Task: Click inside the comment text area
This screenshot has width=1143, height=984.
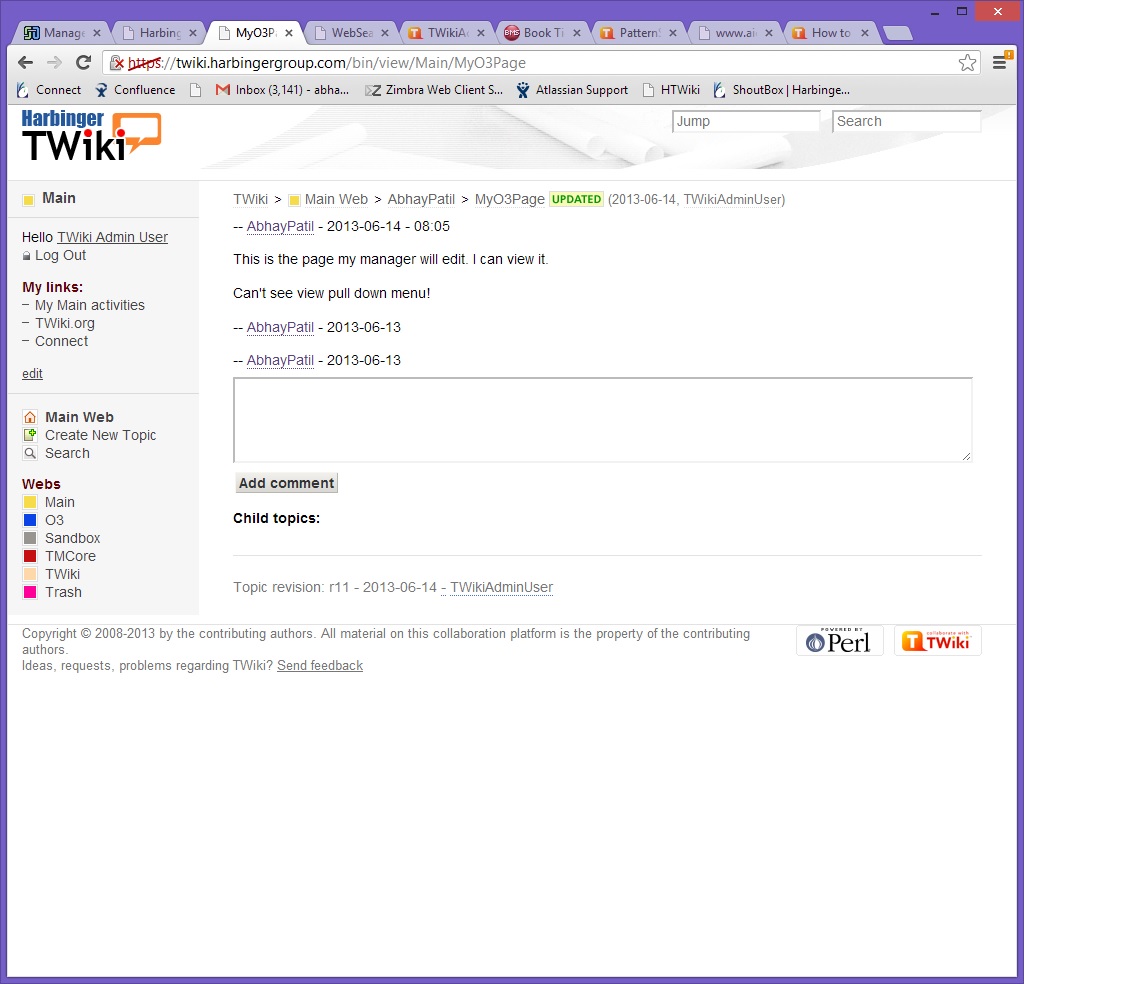Action: [602, 420]
